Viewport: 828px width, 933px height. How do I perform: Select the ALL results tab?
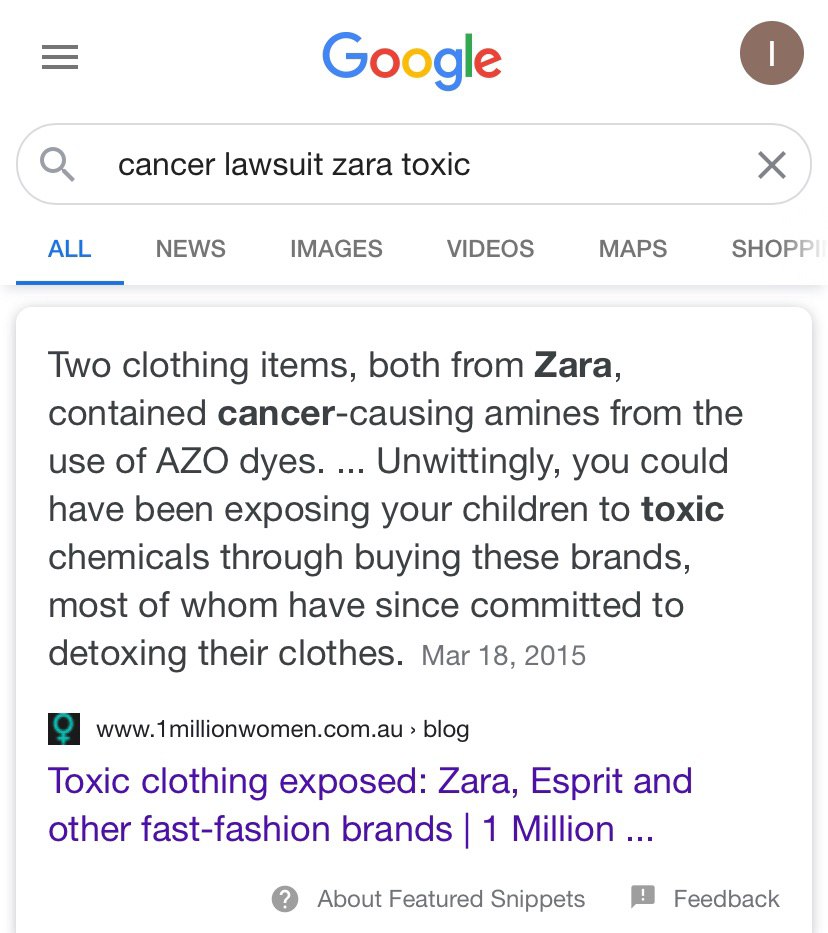(x=70, y=249)
